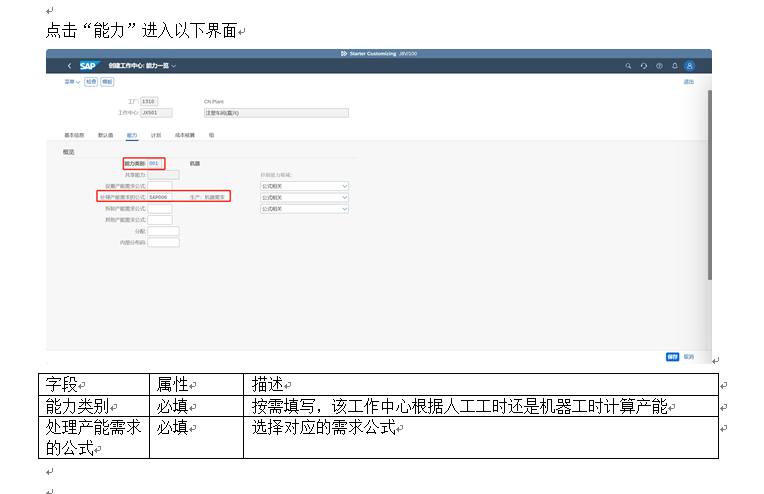This screenshot has width=764, height=494.
Task: Open the help question mark icon
Action: click(659, 66)
